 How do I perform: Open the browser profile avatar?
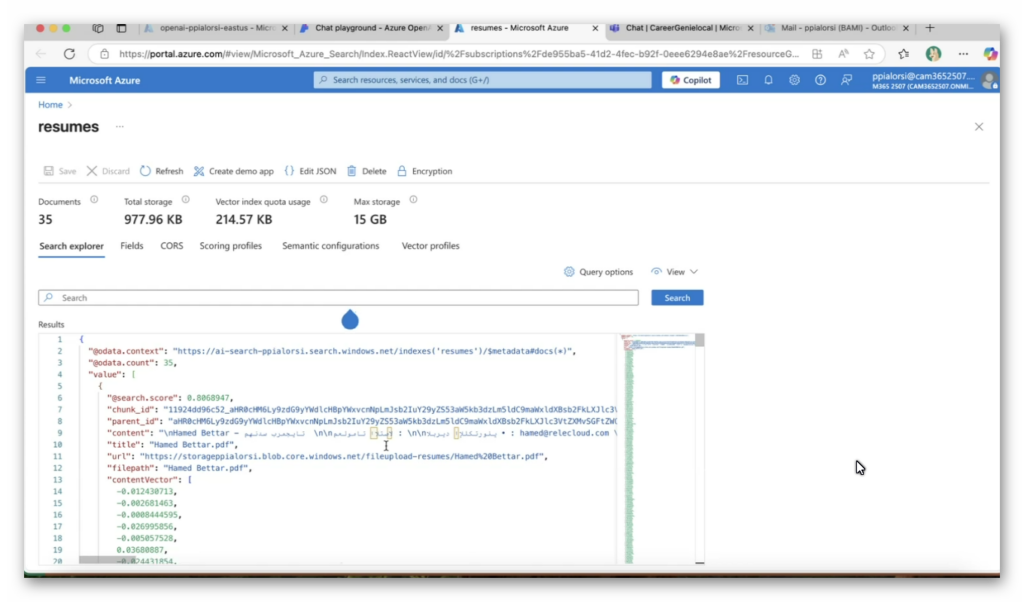pos(933,54)
